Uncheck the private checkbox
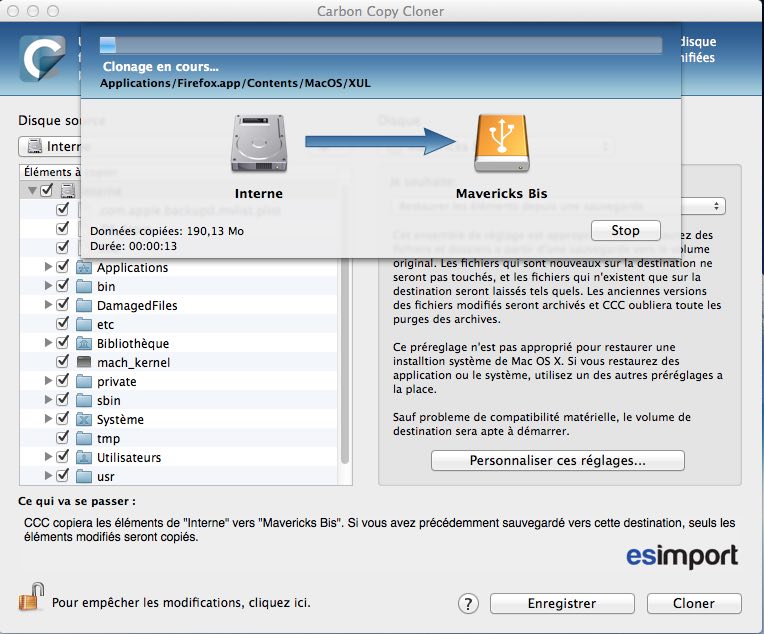The width and height of the screenshot is (764, 634). point(62,381)
